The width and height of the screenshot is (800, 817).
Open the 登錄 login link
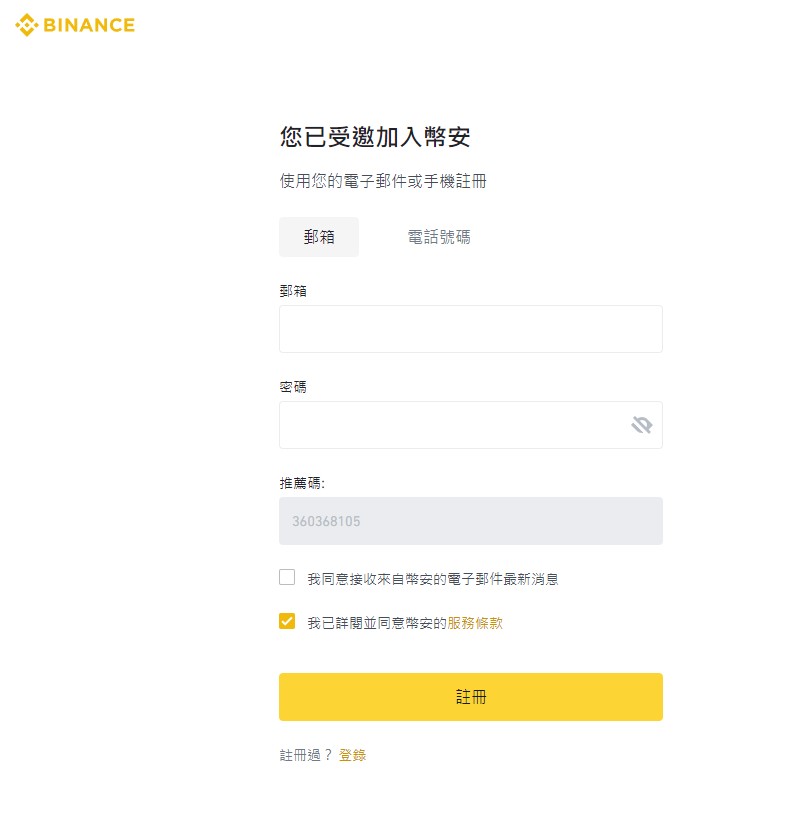(352, 755)
